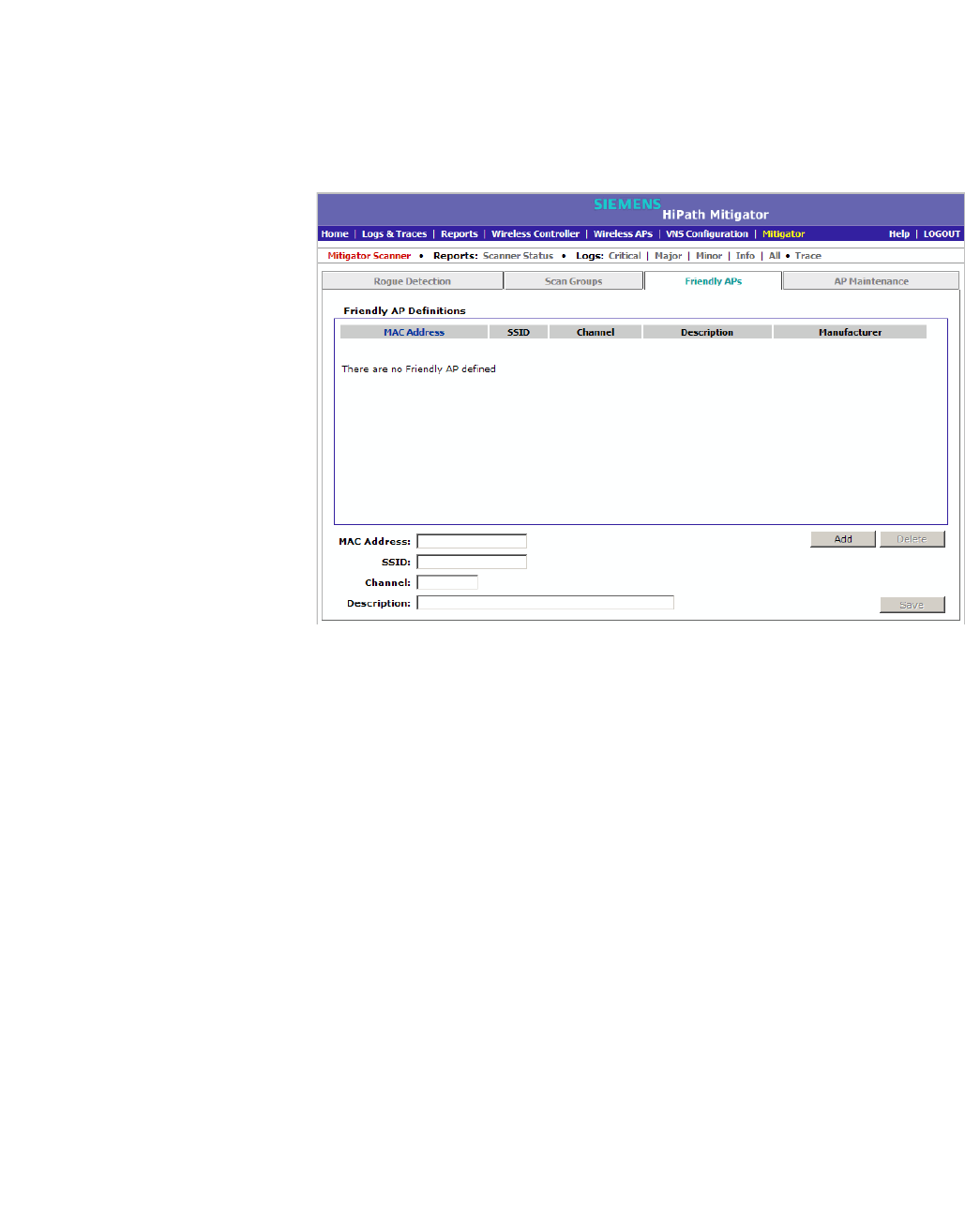Click 'There are no Friendly AP defined' text
Image resolution: width=965 pixels, height=1232 pixels.
coord(418,369)
